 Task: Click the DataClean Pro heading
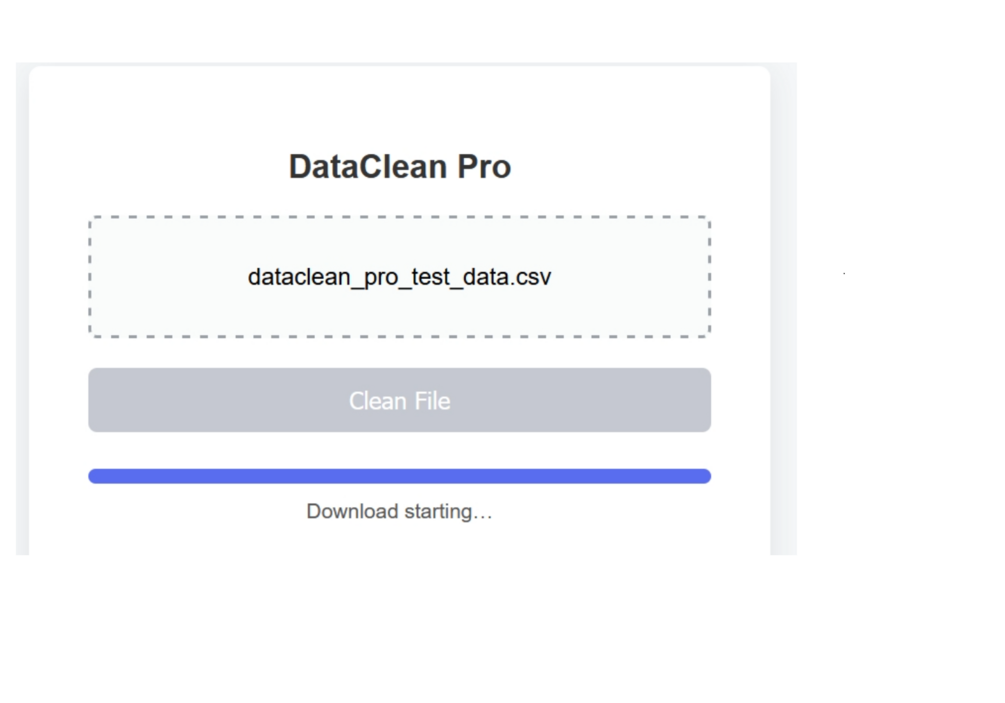click(x=399, y=166)
